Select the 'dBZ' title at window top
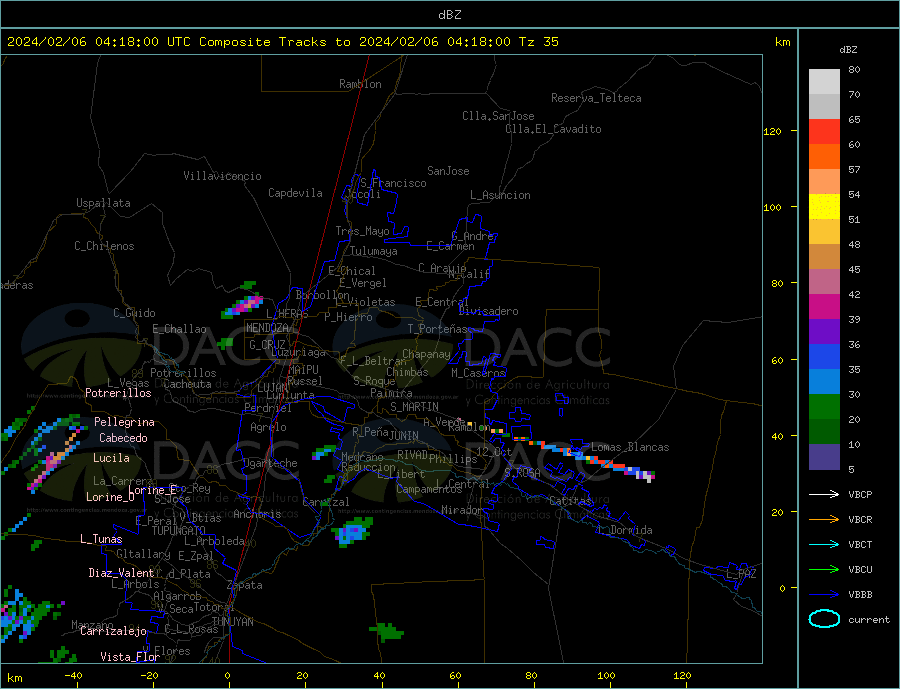900x689 pixels. point(449,15)
